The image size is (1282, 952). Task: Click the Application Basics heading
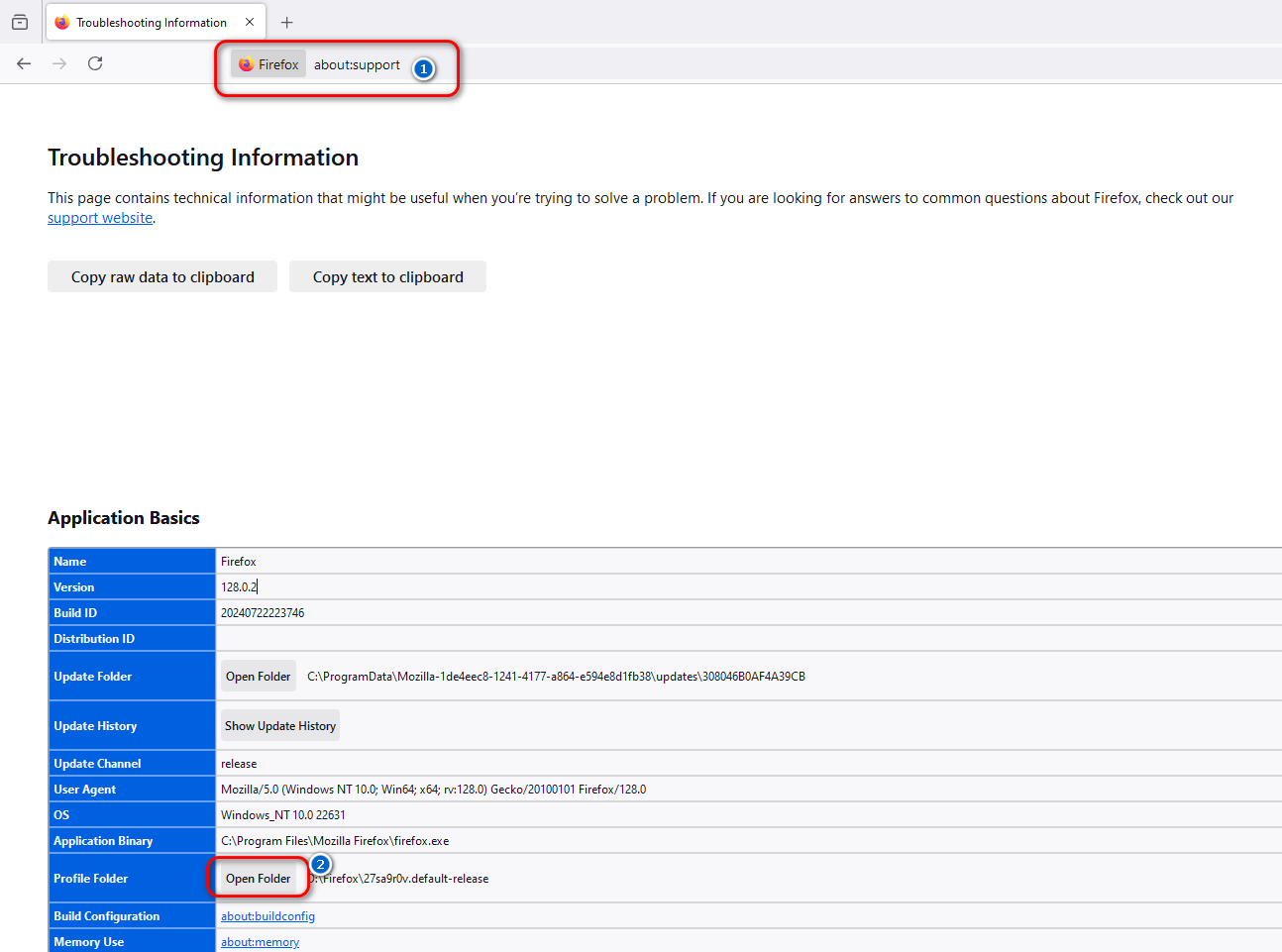tap(124, 518)
